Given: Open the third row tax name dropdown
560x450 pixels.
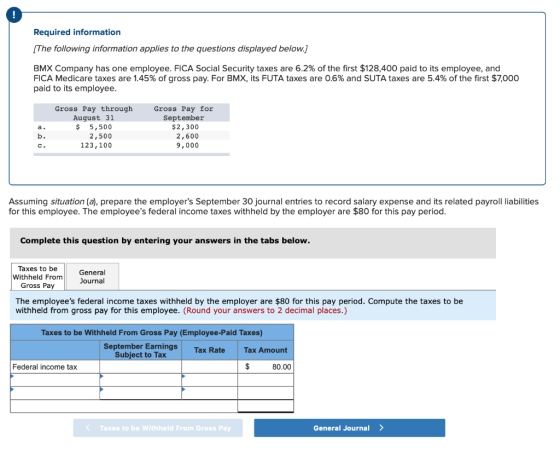Looking at the screenshot, I should tap(55, 393).
